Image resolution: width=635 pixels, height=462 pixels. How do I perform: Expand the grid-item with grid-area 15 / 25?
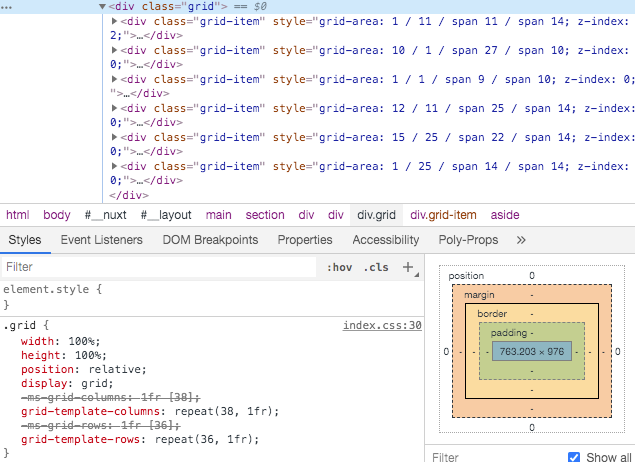click(114, 137)
